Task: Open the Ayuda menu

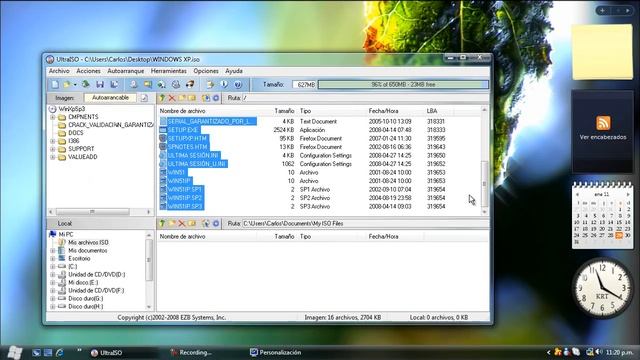Action: pos(234,71)
